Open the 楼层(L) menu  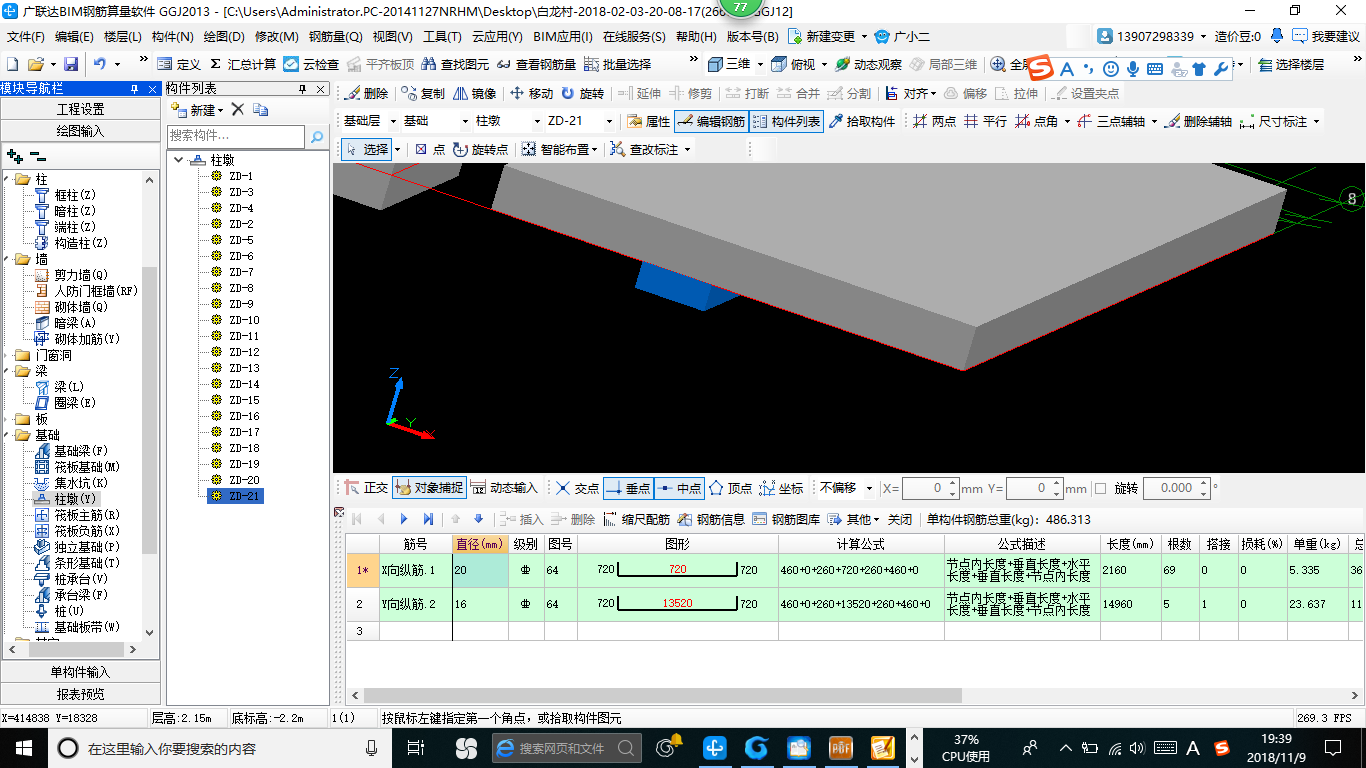click(122, 37)
